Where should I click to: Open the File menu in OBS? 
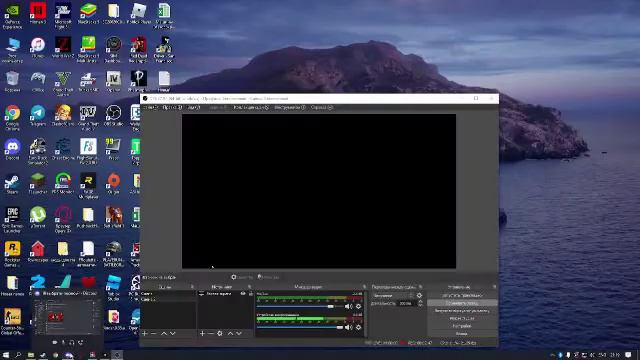tap(150, 107)
